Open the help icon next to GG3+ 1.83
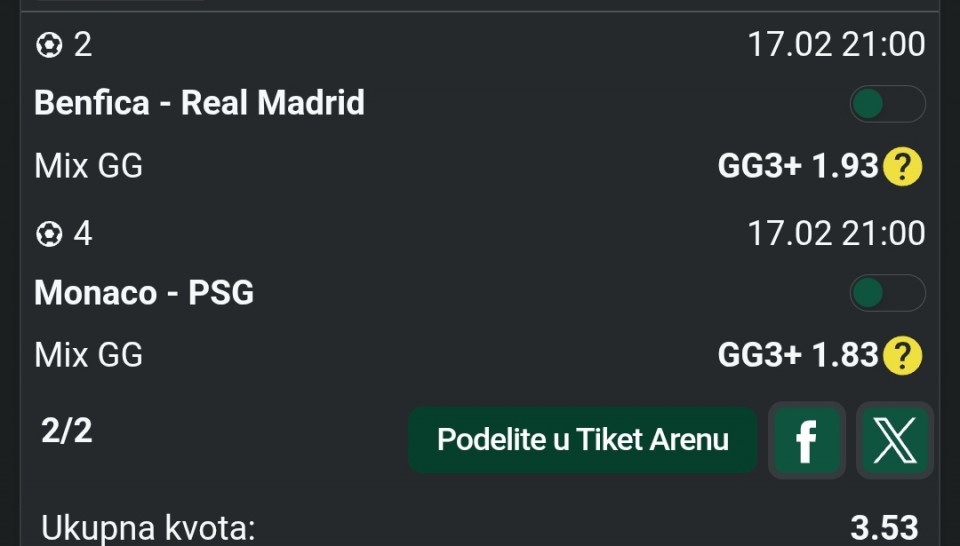960x546 pixels. [902, 355]
